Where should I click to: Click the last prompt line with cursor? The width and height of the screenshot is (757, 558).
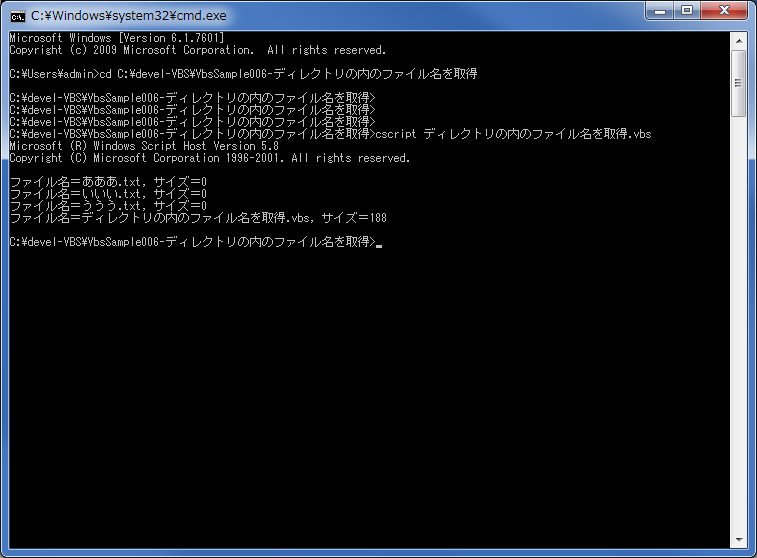pyautogui.click(x=196, y=242)
